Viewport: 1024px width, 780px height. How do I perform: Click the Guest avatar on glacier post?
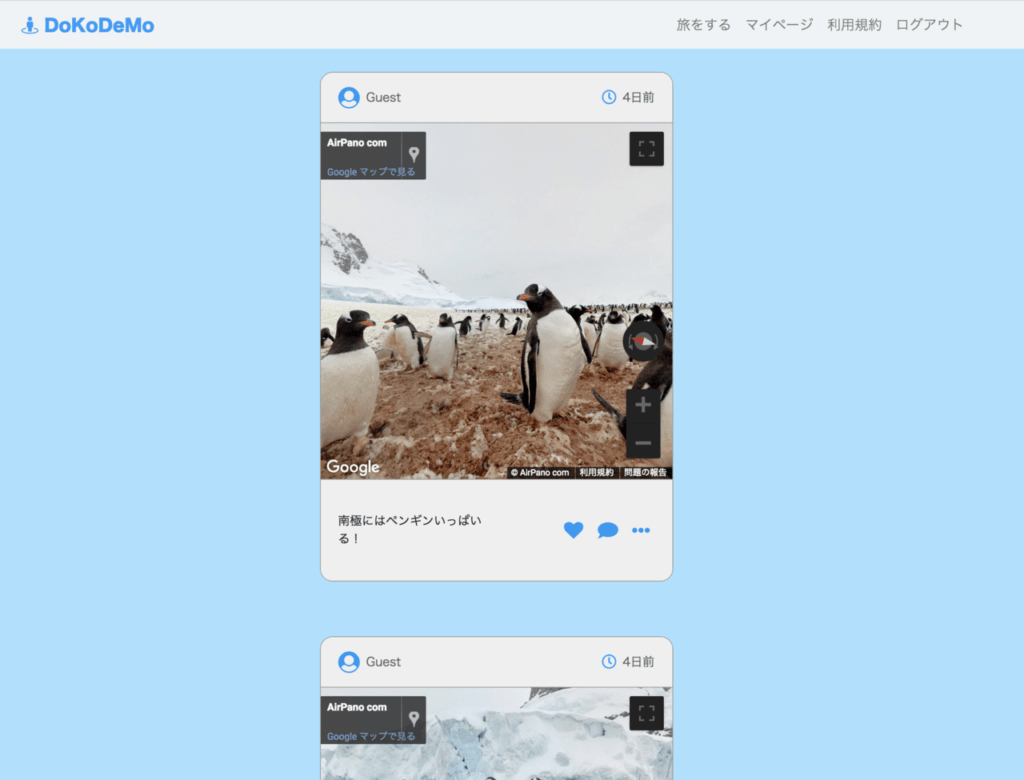349,662
